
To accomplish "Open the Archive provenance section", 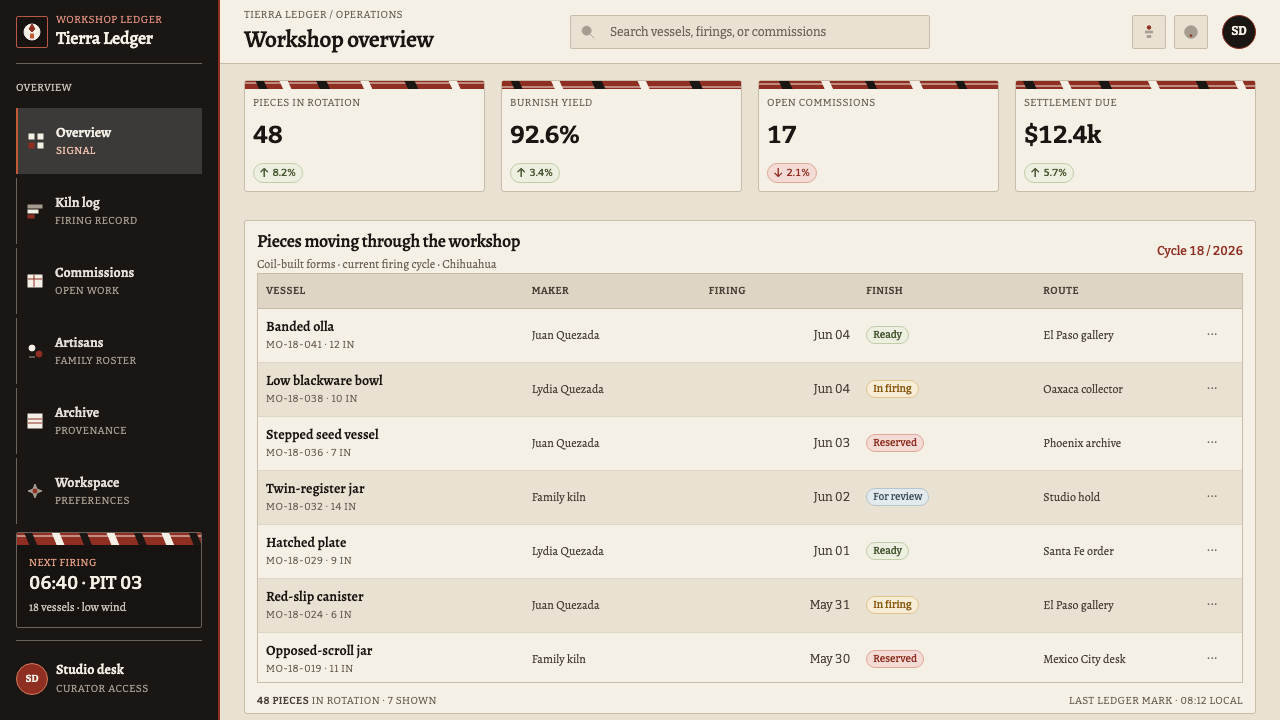I will (x=109, y=421).
